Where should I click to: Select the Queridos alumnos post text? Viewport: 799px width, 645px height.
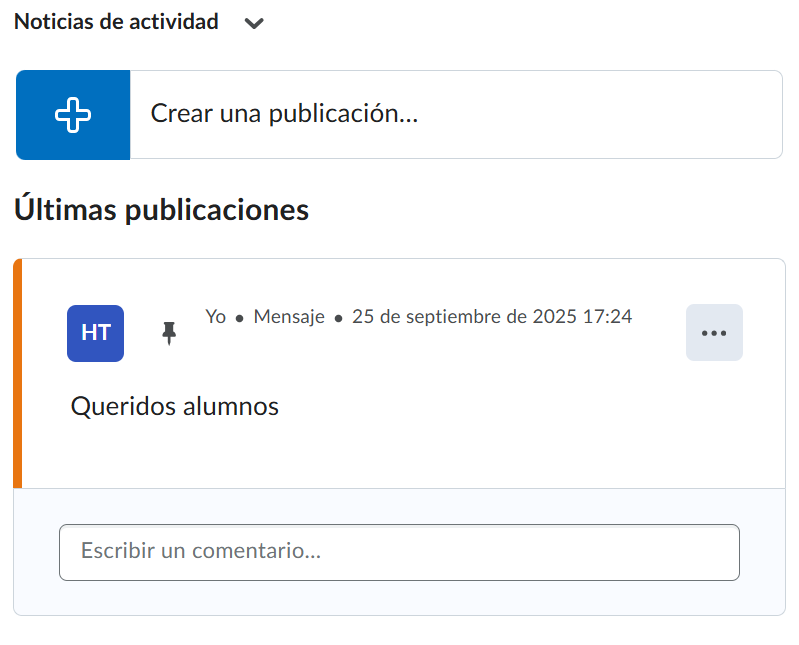coord(175,407)
